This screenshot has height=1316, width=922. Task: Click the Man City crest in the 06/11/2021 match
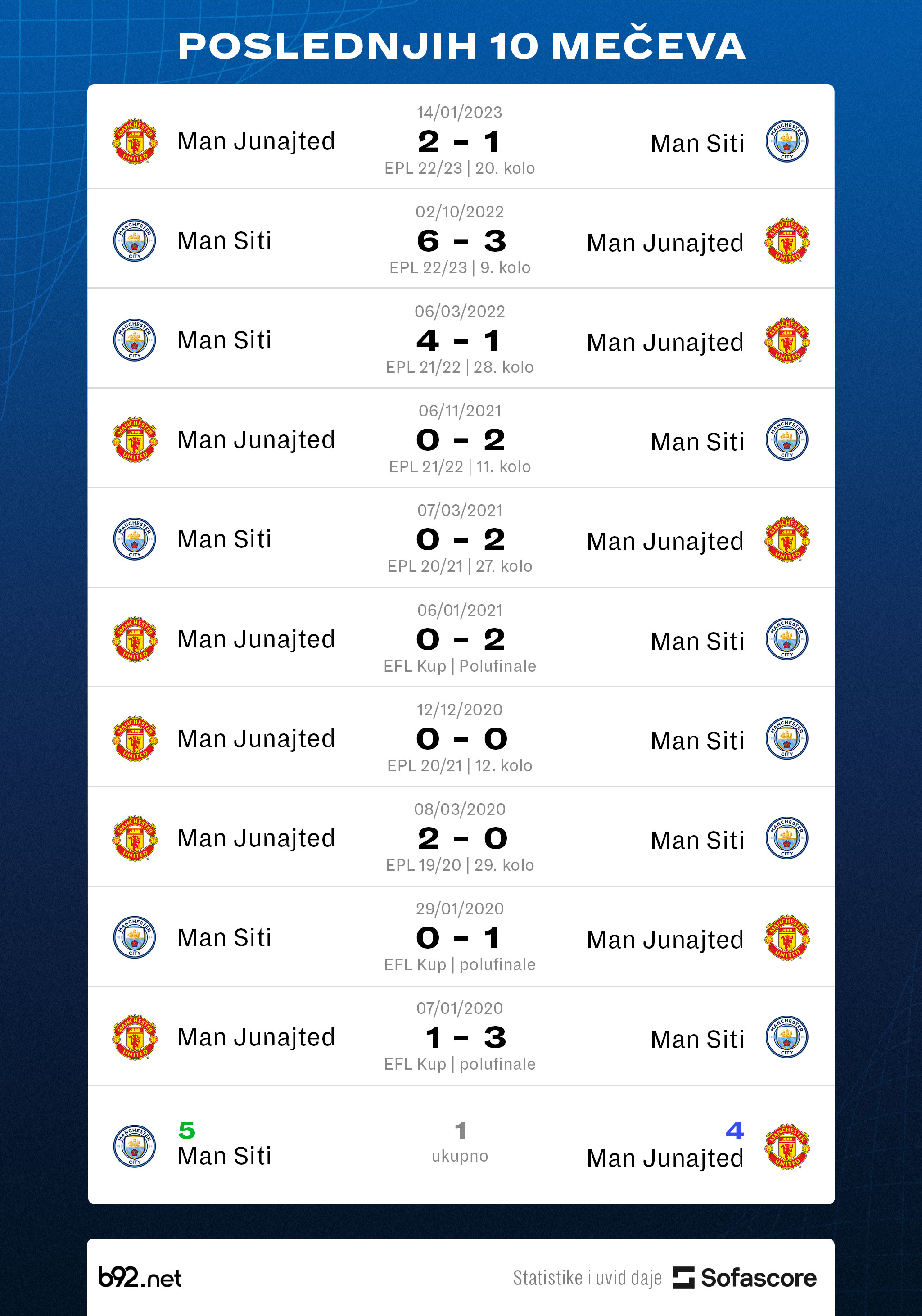point(787,440)
